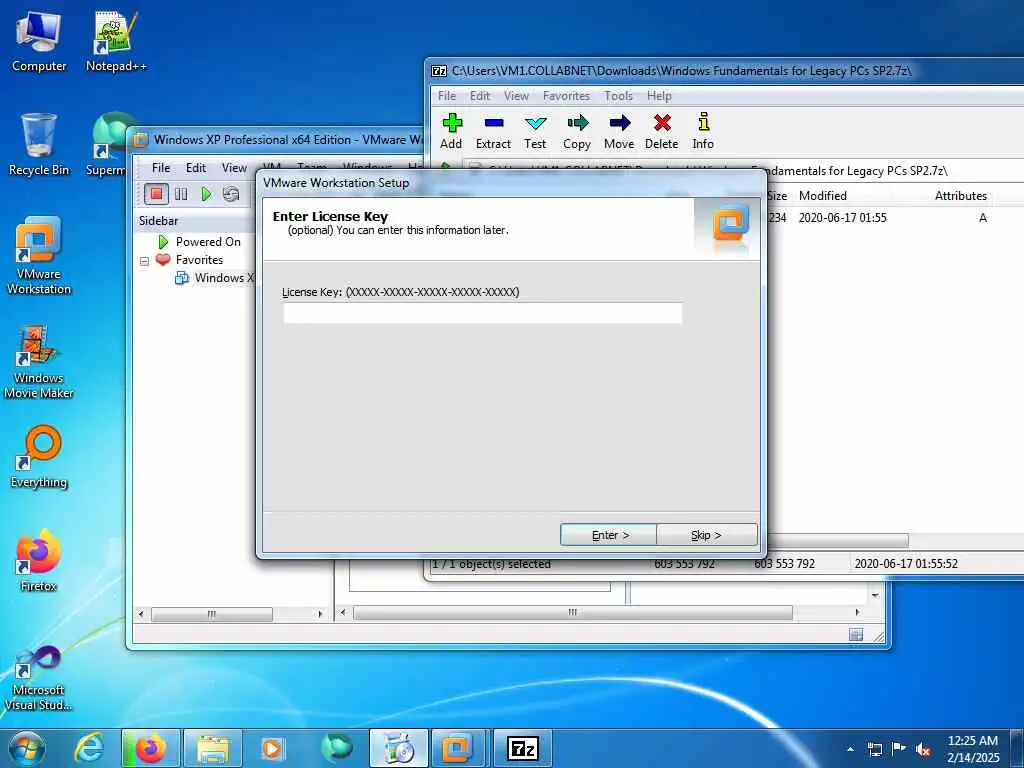Viewport: 1024px width, 768px height.
Task: Click the Skip > button in setup dialog
Action: click(707, 535)
